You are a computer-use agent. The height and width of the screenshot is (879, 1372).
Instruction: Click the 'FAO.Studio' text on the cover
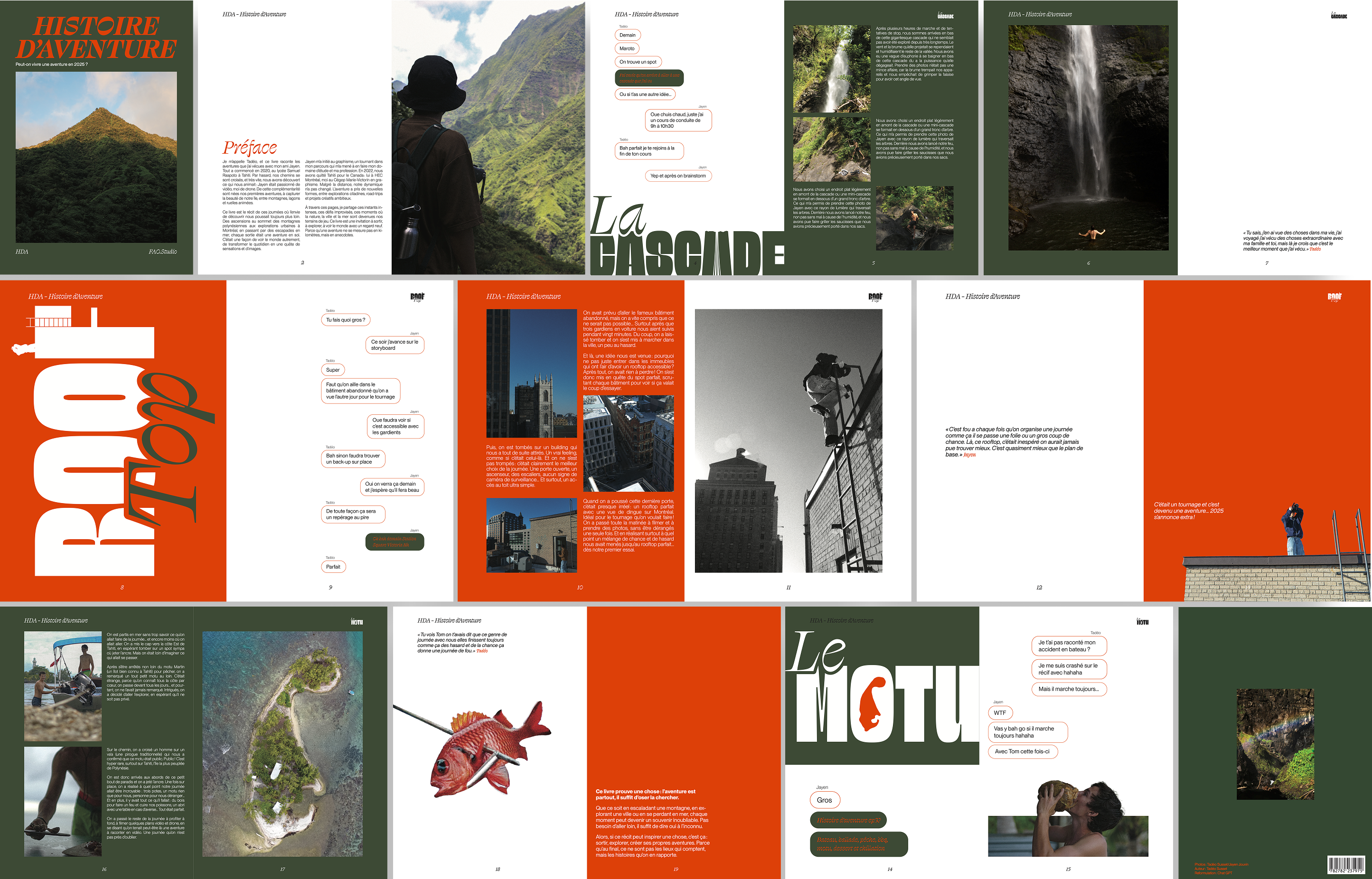[x=163, y=252]
